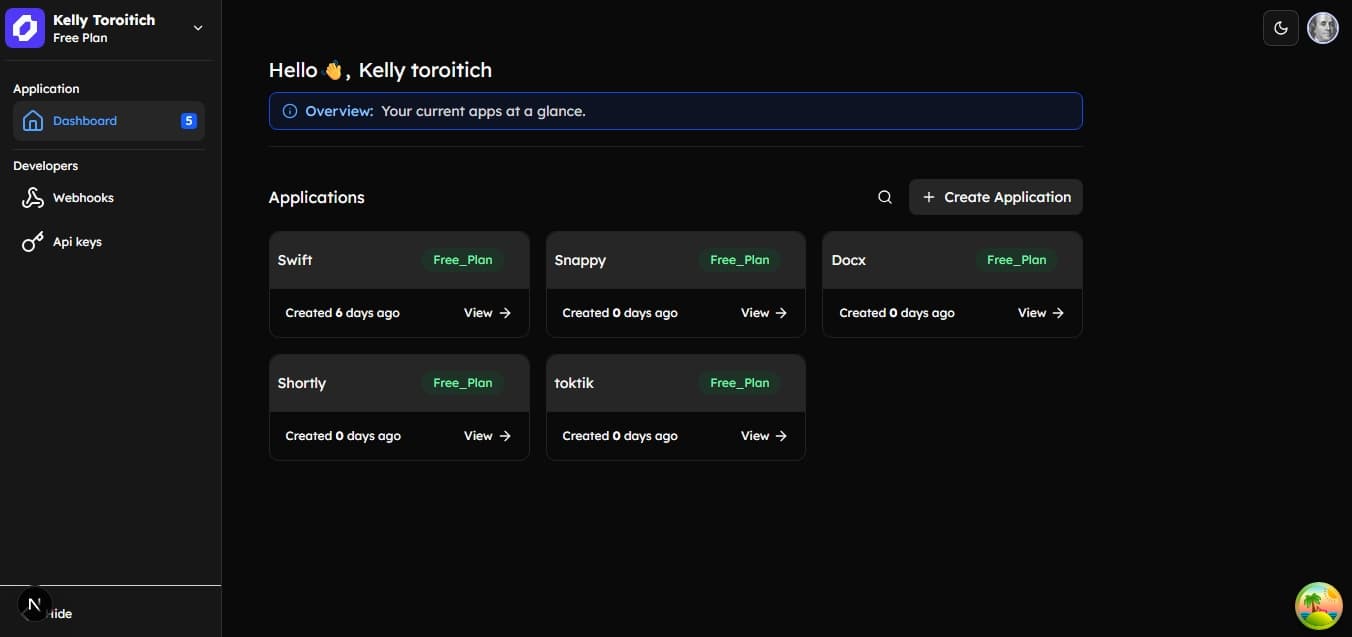Screen dimensions: 1352x637
Task: Click the info icon in the Overview banner
Action: 289,111
